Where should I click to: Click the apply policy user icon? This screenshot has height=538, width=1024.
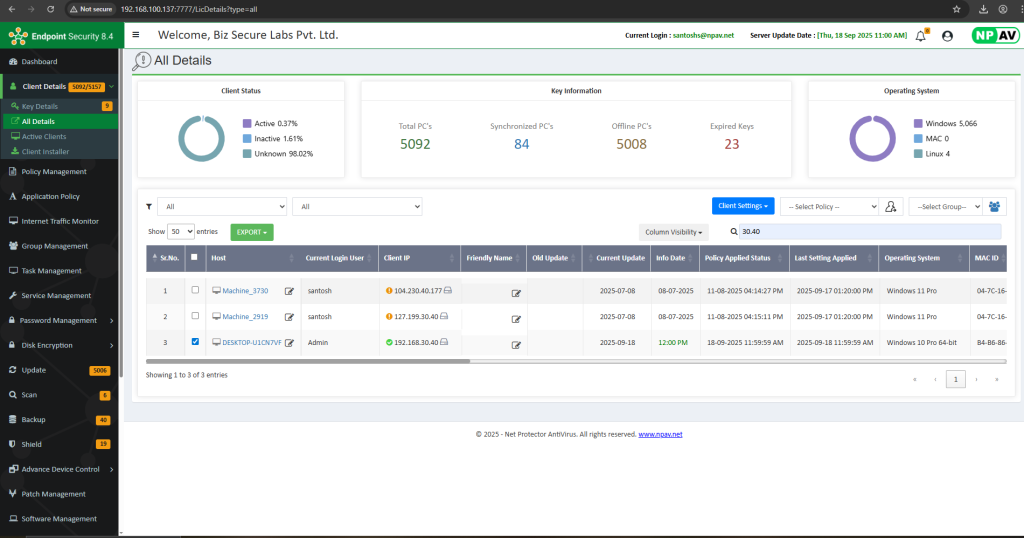tap(890, 206)
